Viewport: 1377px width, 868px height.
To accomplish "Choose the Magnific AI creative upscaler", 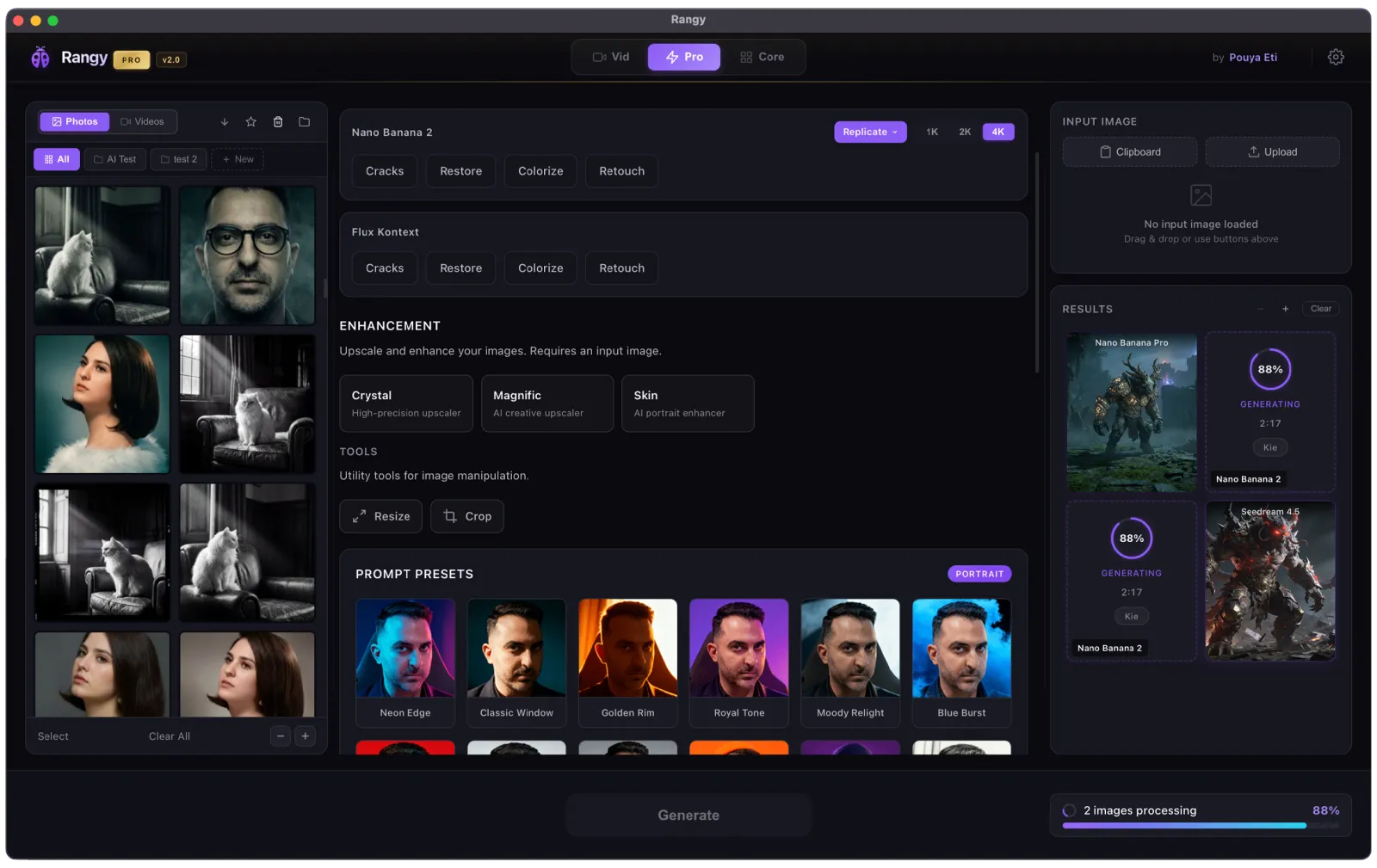I will pyautogui.click(x=547, y=403).
